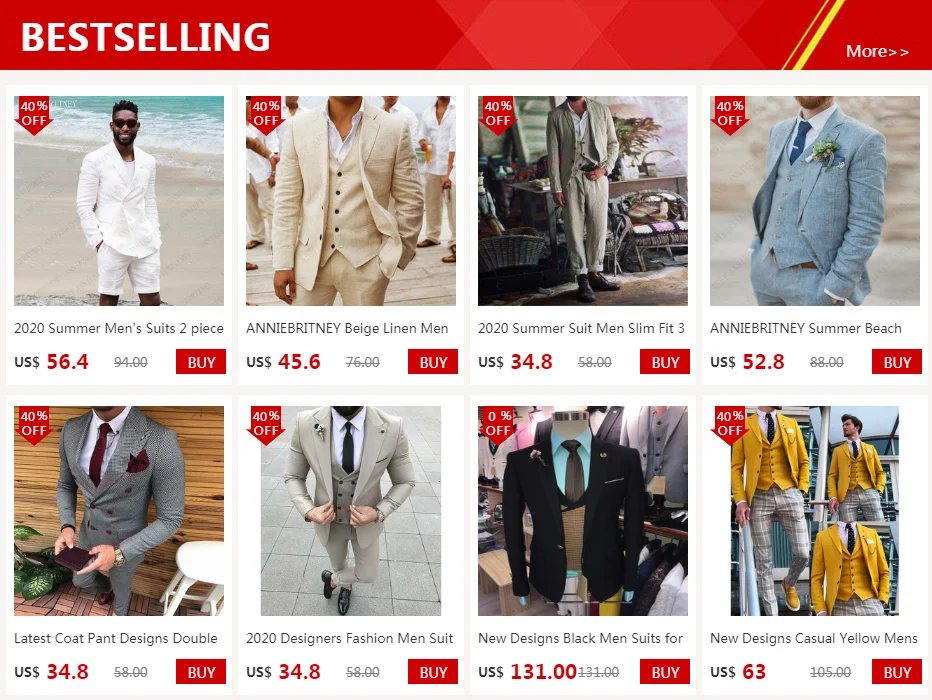Image resolution: width=932 pixels, height=700 pixels.
Task: Click the BESTSELLING banner heading
Action: tap(146, 37)
